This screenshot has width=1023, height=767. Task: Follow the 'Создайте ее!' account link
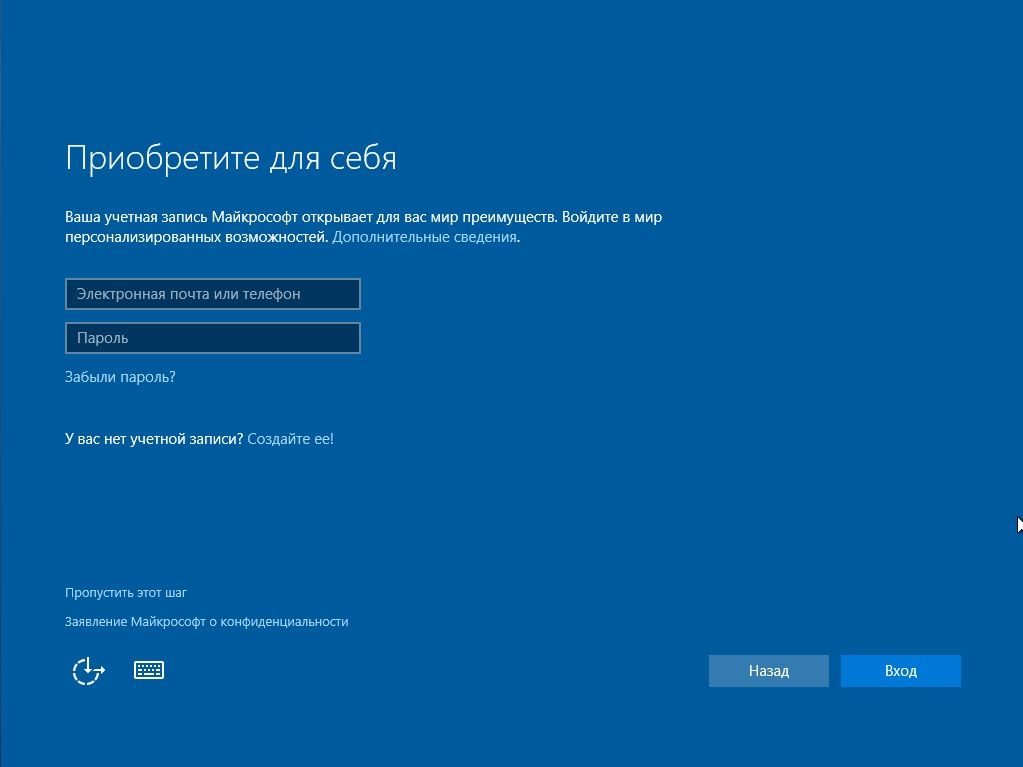click(x=290, y=438)
